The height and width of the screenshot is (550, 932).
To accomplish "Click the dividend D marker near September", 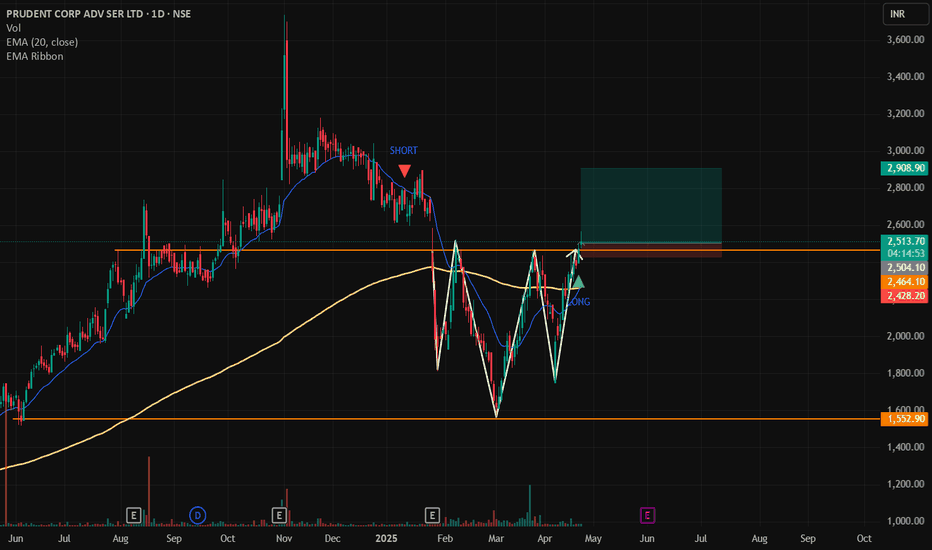I will (197, 516).
